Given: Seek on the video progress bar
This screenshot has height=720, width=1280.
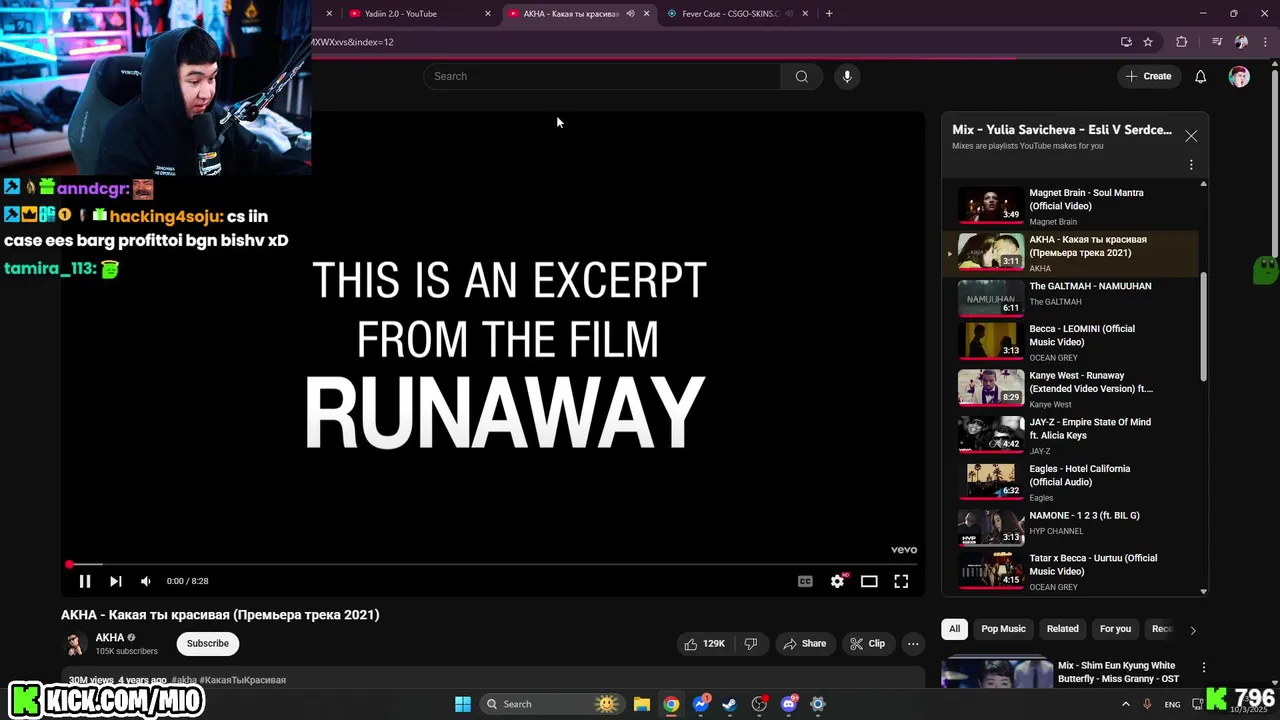Looking at the screenshot, I should pyautogui.click(x=491, y=565).
